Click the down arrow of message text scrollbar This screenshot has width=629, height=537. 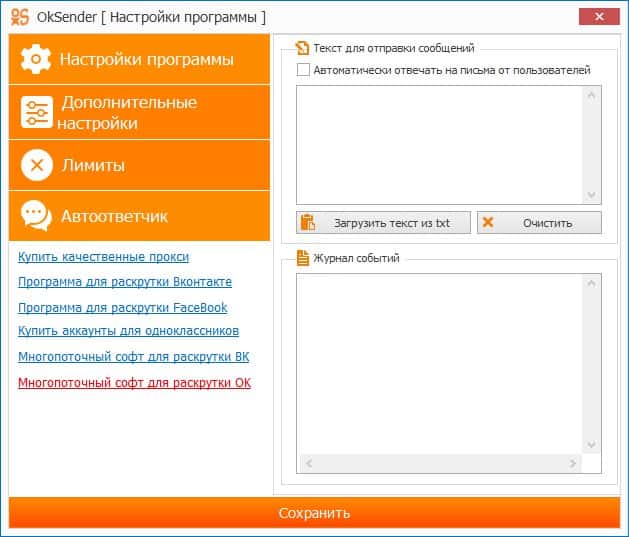tap(592, 195)
